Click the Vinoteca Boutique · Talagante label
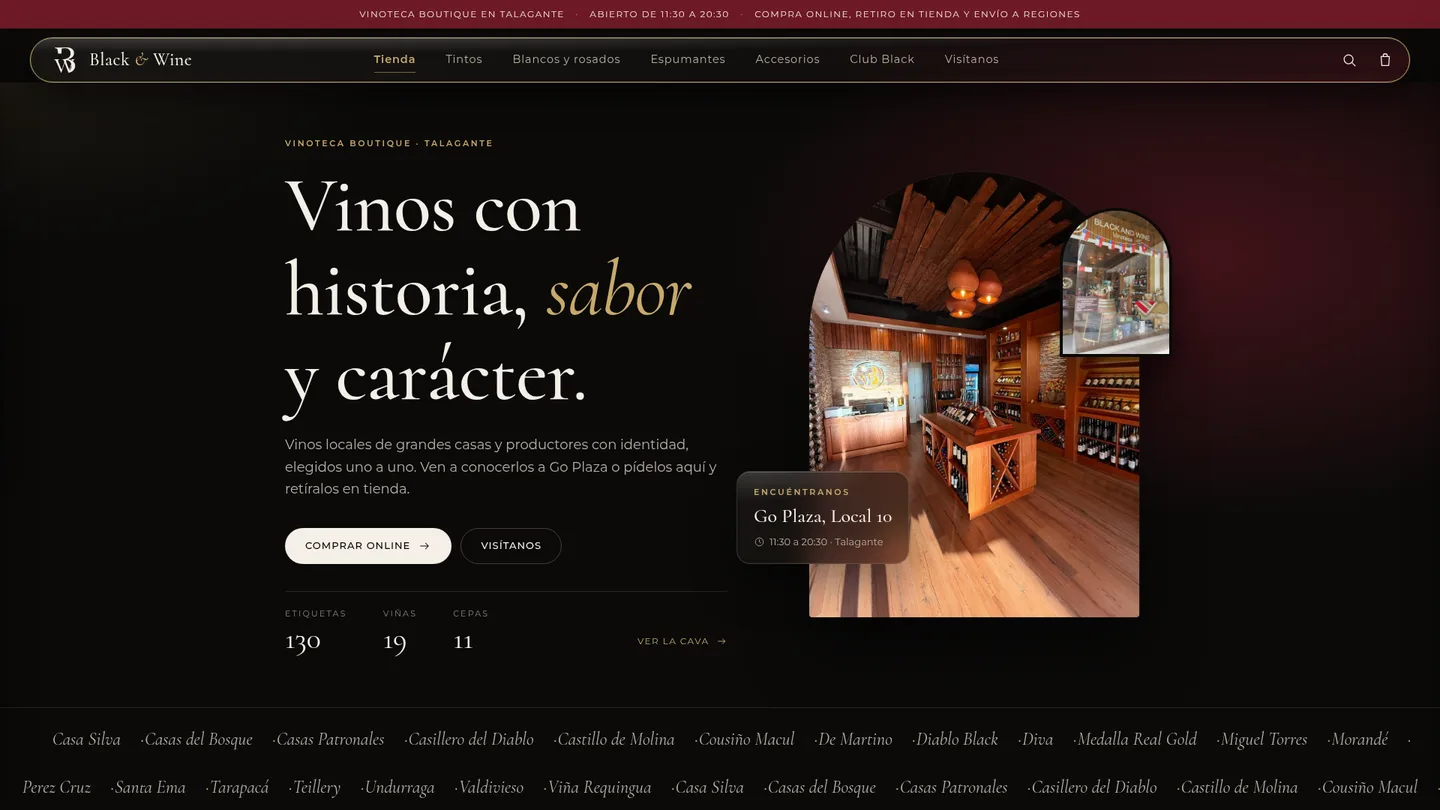Image resolution: width=1440 pixels, height=810 pixels. pos(389,143)
